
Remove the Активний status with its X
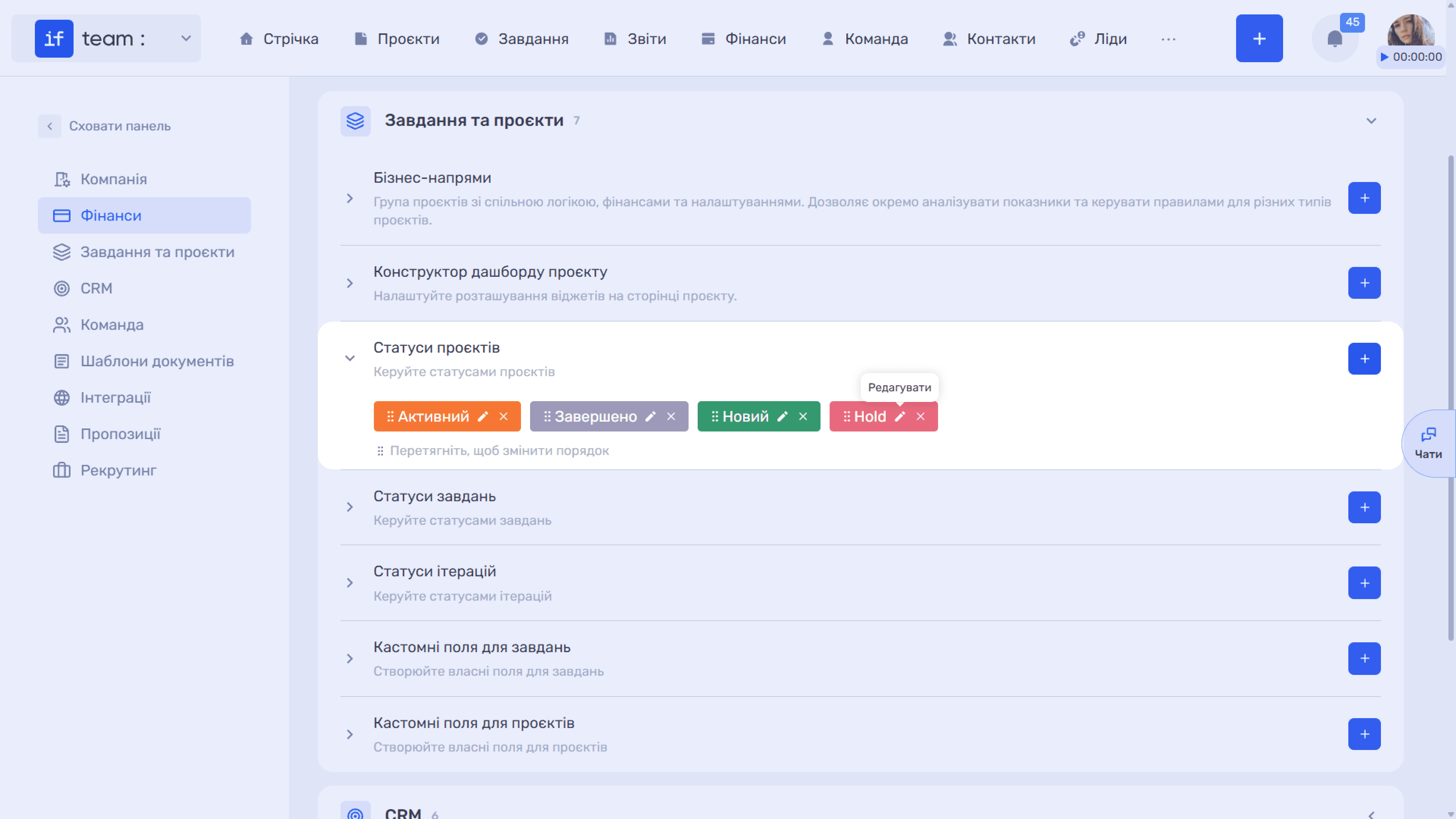coord(504,417)
